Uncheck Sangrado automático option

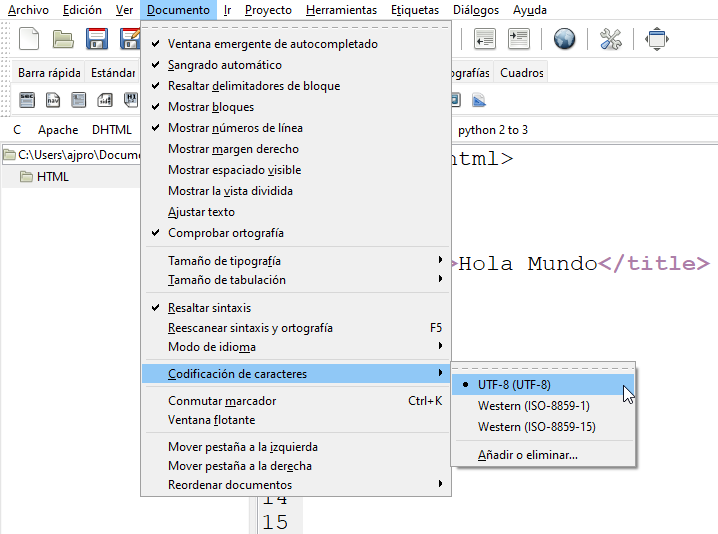226,65
